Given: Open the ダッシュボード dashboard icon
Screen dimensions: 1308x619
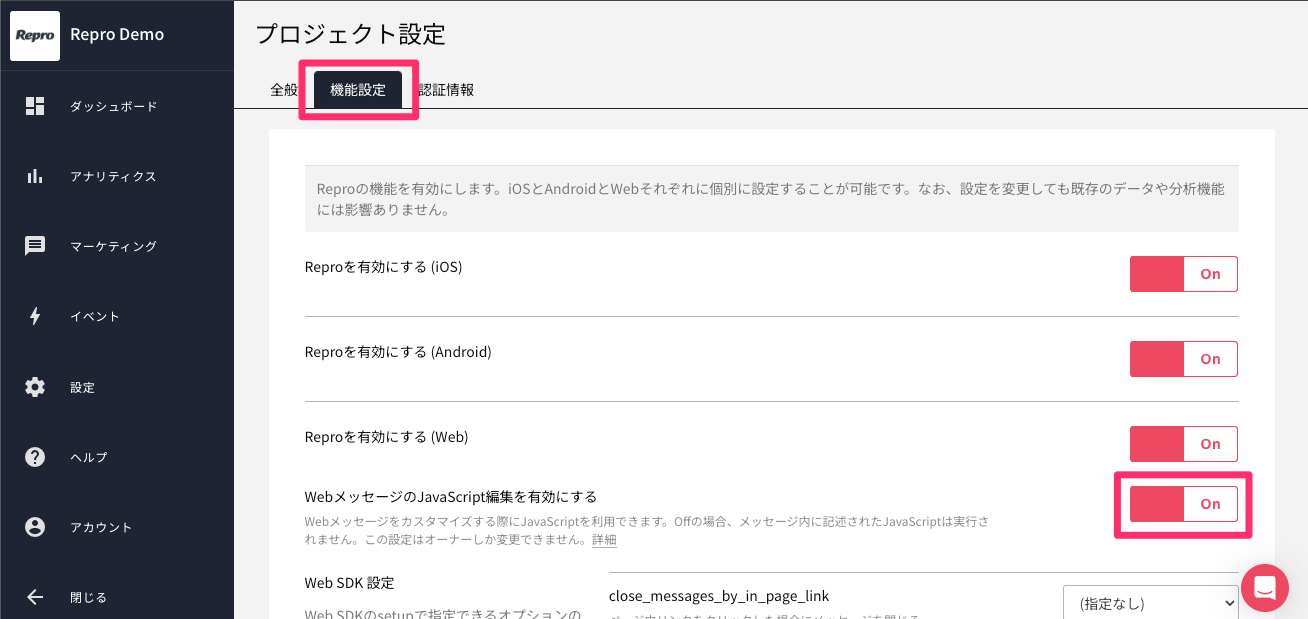Looking at the screenshot, I should coord(35,106).
